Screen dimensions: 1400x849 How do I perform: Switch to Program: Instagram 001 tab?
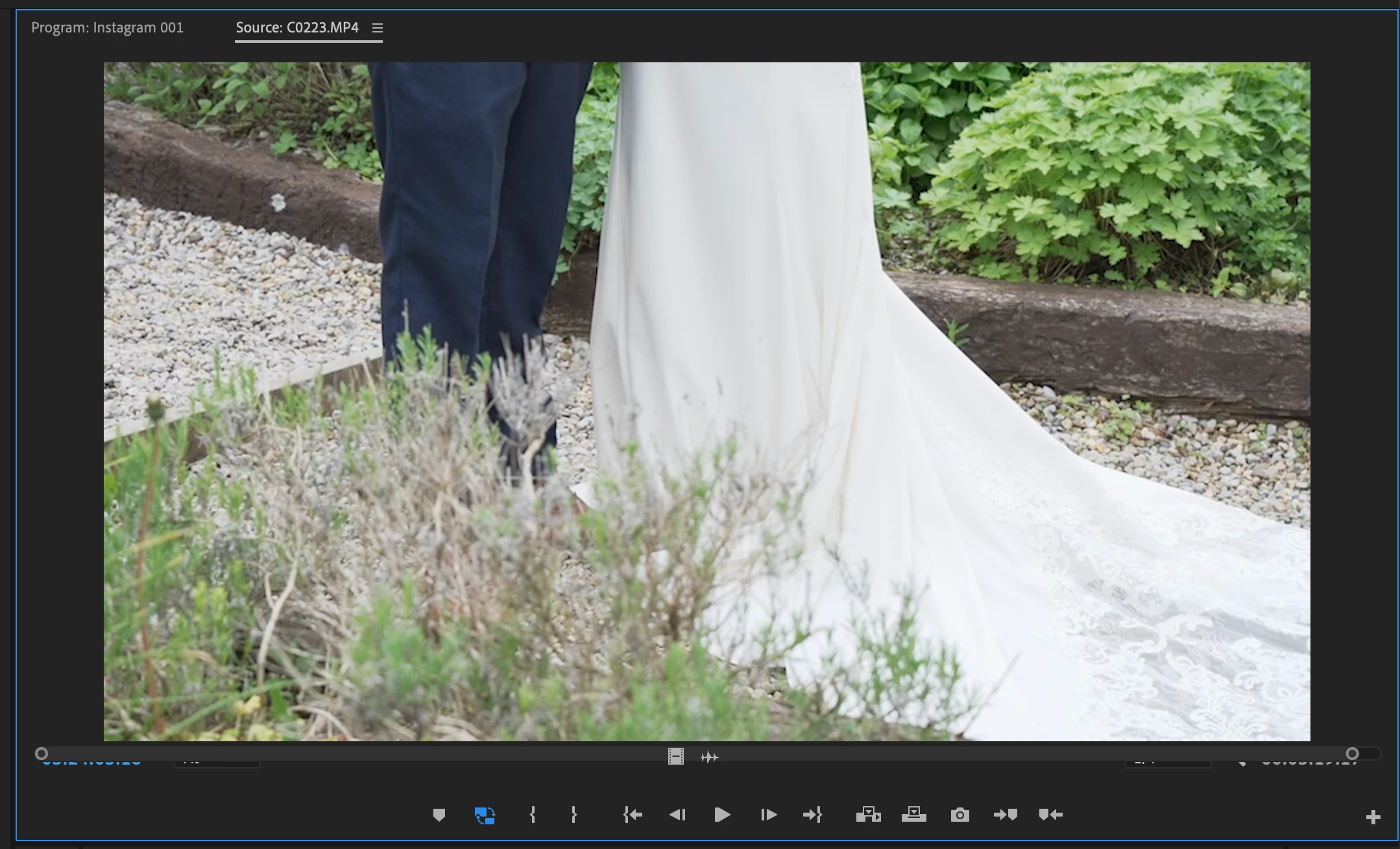(x=107, y=28)
